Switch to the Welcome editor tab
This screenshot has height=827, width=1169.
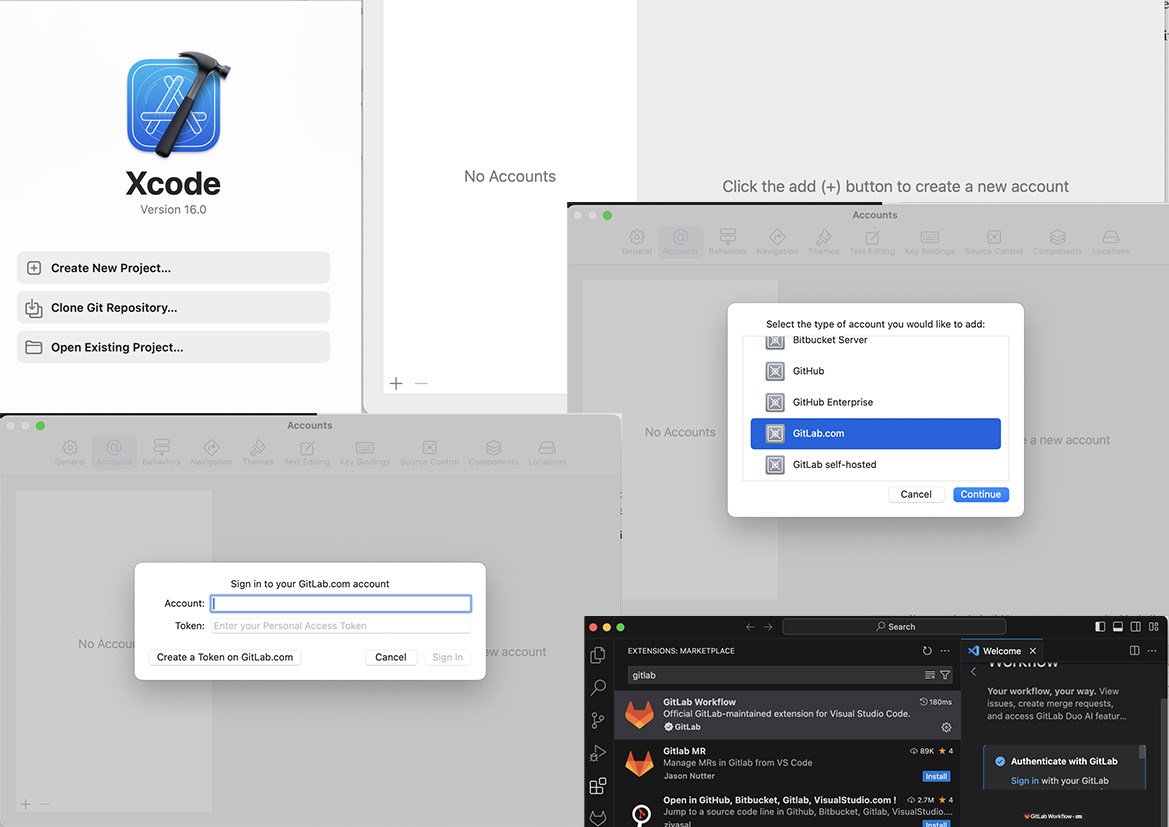click(x=1001, y=651)
